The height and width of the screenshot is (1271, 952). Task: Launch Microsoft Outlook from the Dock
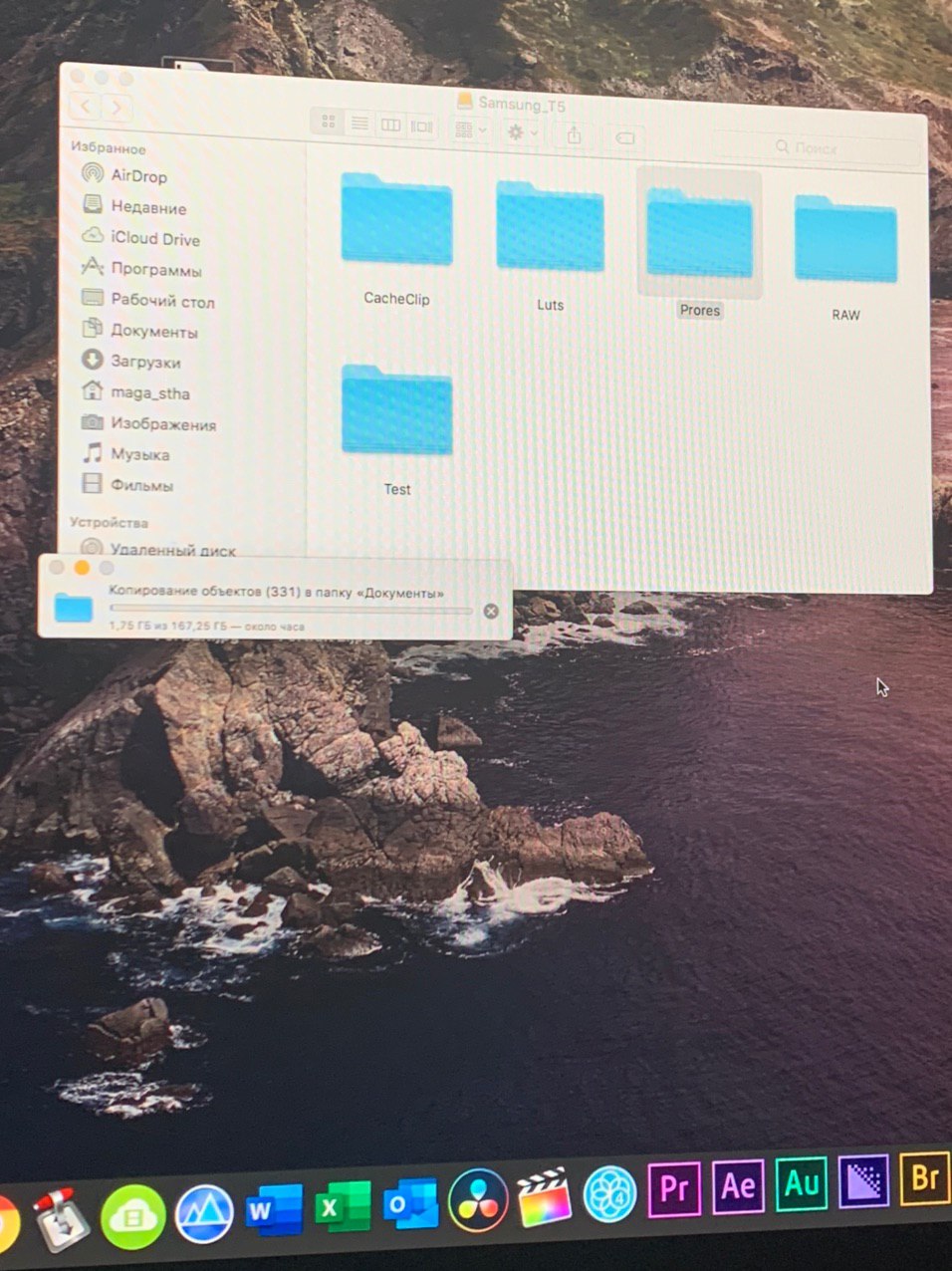pyautogui.click(x=409, y=1203)
